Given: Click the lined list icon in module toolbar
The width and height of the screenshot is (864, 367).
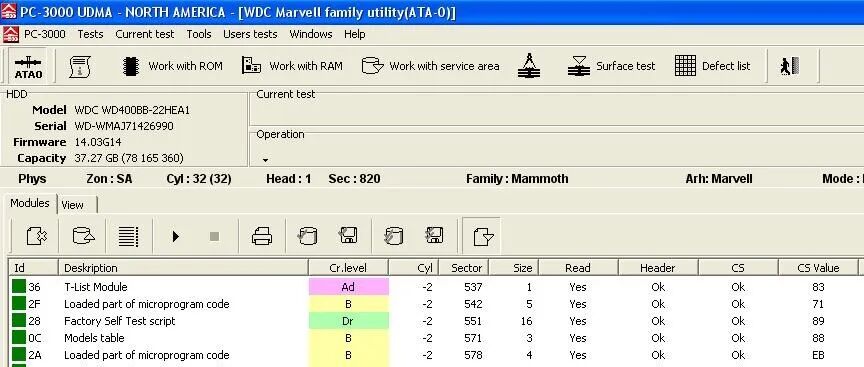Looking at the screenshot, I should coord(128,236).
